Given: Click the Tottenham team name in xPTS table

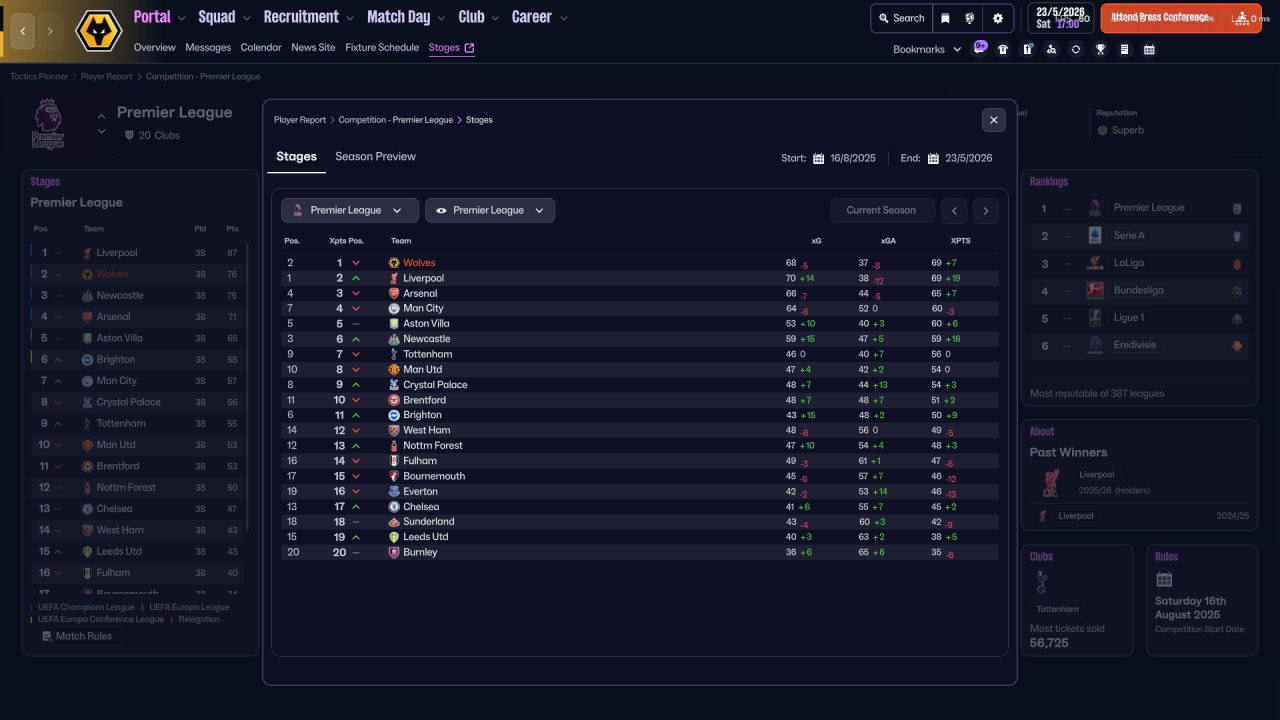Looking at the screenshot, I should [428, 354].
